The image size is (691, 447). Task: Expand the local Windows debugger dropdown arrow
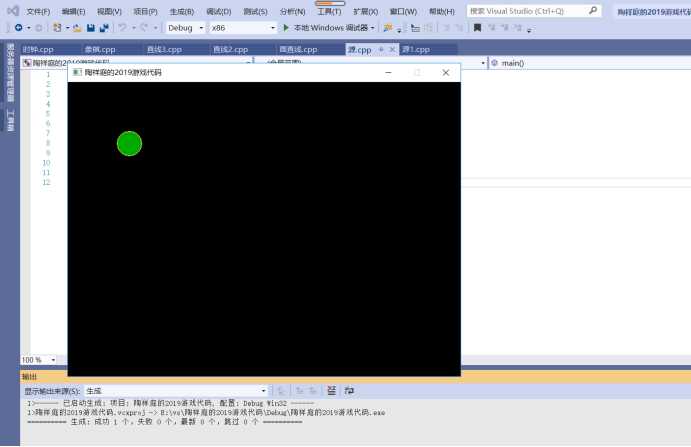[372, 28]
